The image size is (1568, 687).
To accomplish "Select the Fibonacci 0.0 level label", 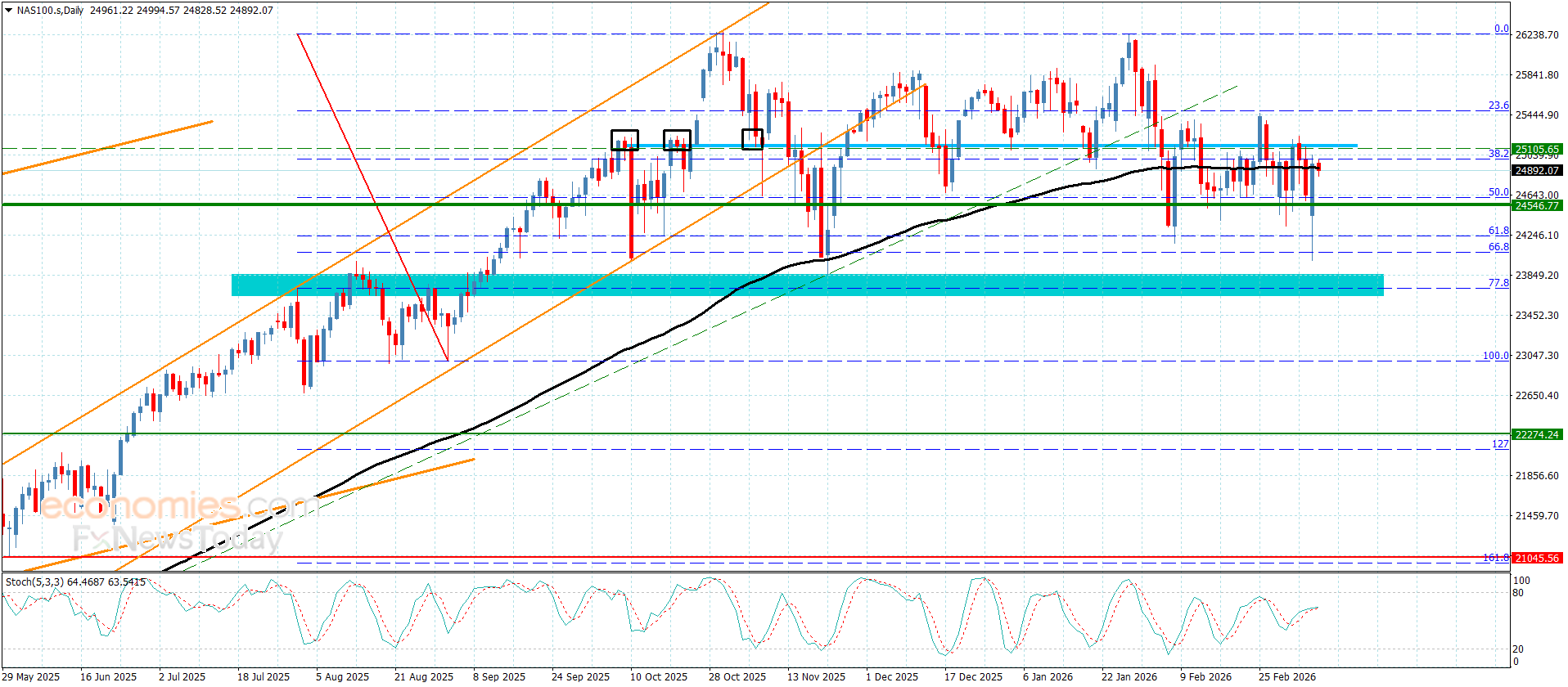I will (x=1502, y=29).
